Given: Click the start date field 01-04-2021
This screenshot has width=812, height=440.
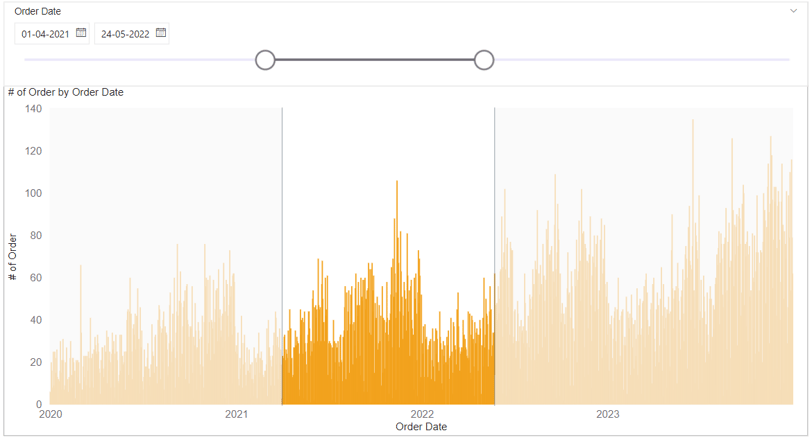Looking at the screenshot, I should point(52,34).
